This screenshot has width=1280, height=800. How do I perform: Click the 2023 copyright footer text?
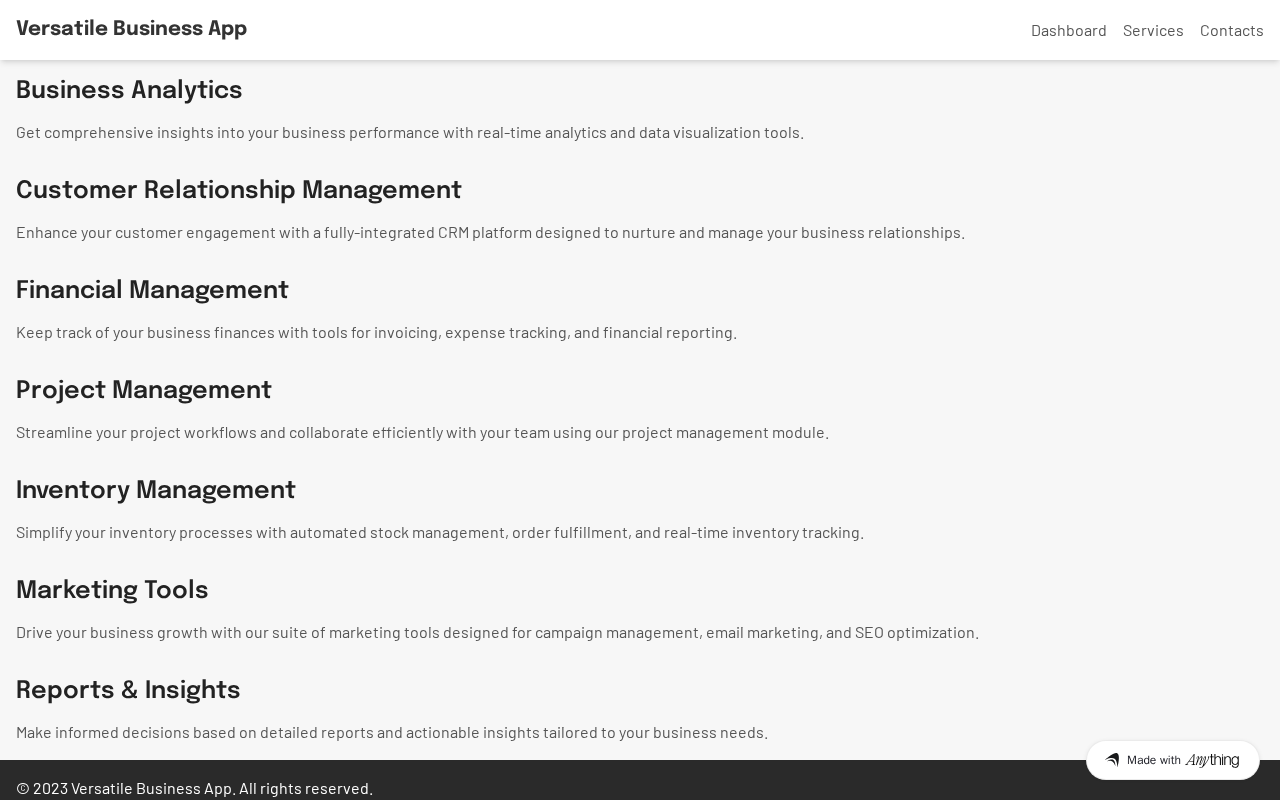pos(194,788)
